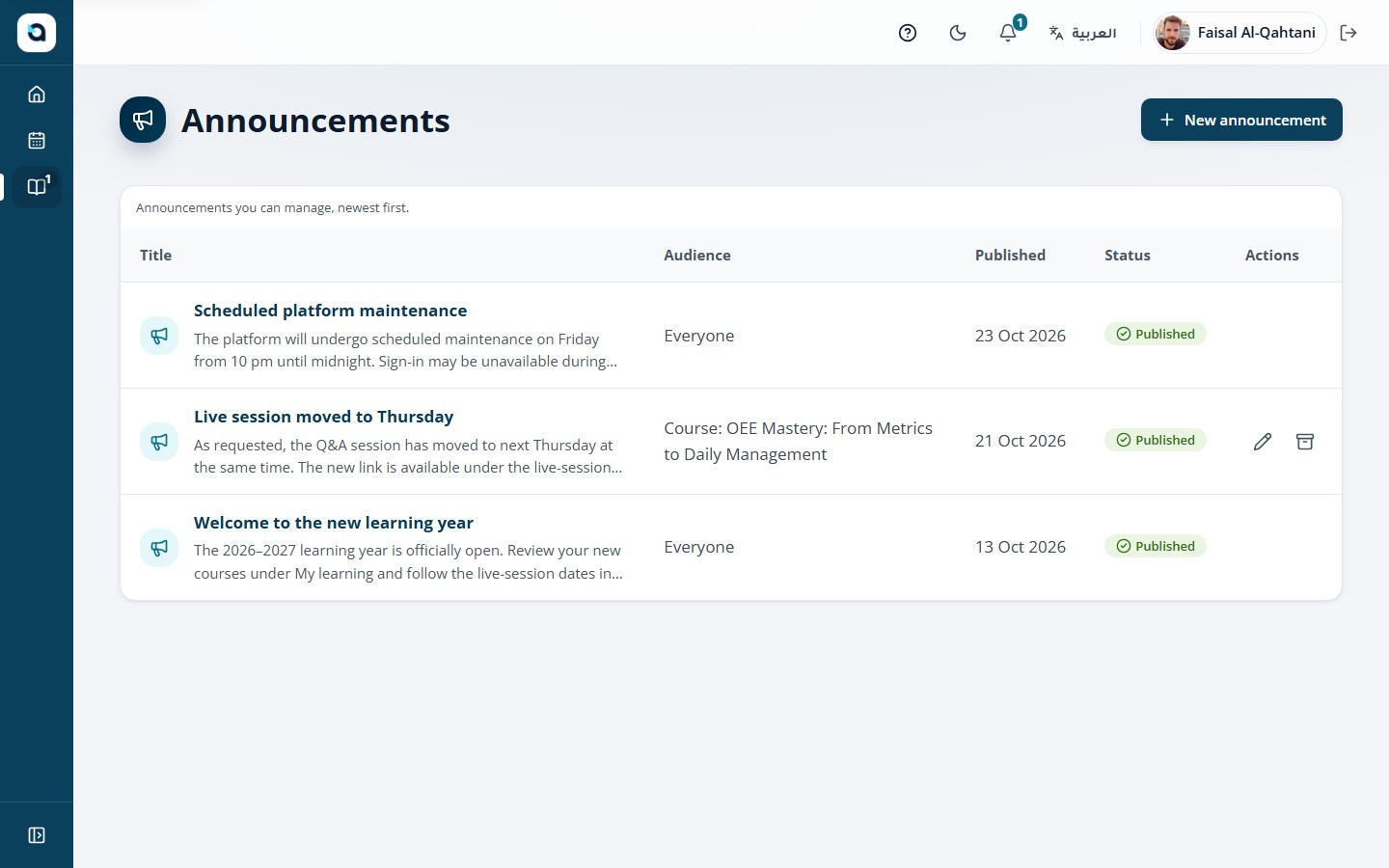Click the app logo in the sidebar
The width and height of the screenshot is (1389, 868).
coord(37,33)
